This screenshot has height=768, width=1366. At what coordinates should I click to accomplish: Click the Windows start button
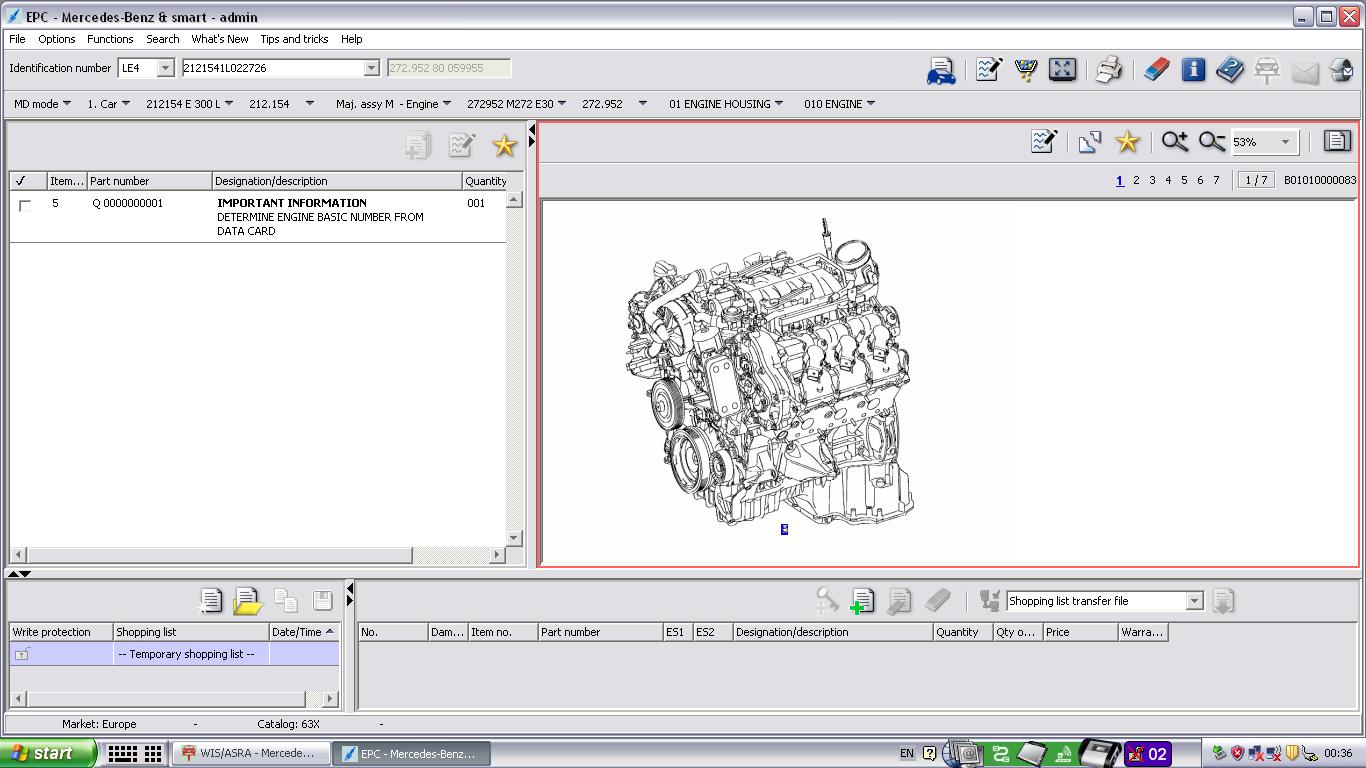(x=48, y=754)
